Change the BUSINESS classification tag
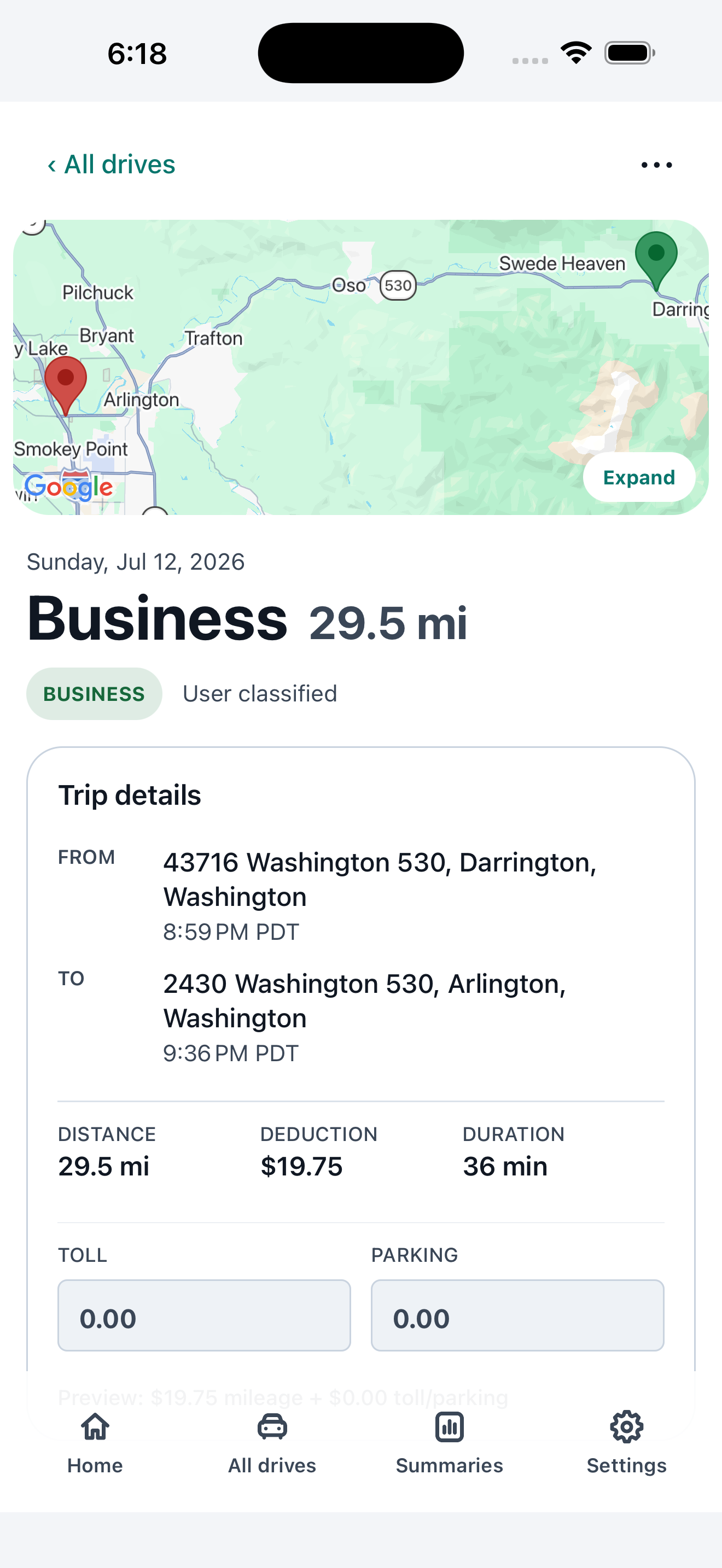The image size is (722, 1568). coord(95,694)
